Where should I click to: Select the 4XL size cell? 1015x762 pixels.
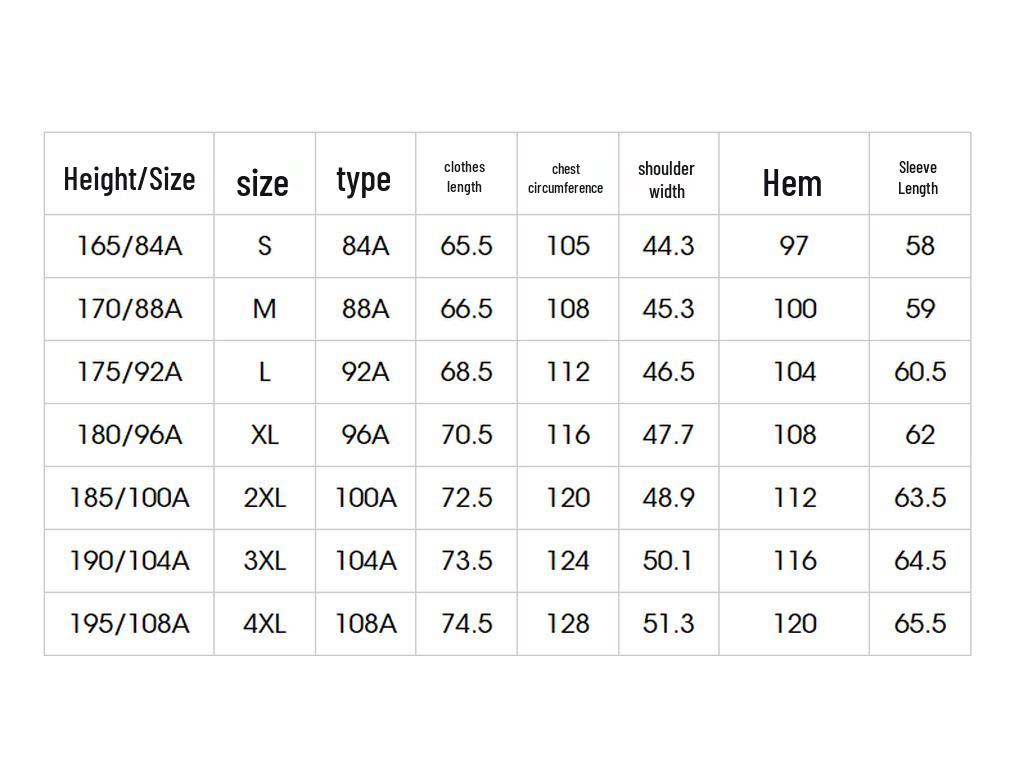pyautogui.click(x=264, y=624)
